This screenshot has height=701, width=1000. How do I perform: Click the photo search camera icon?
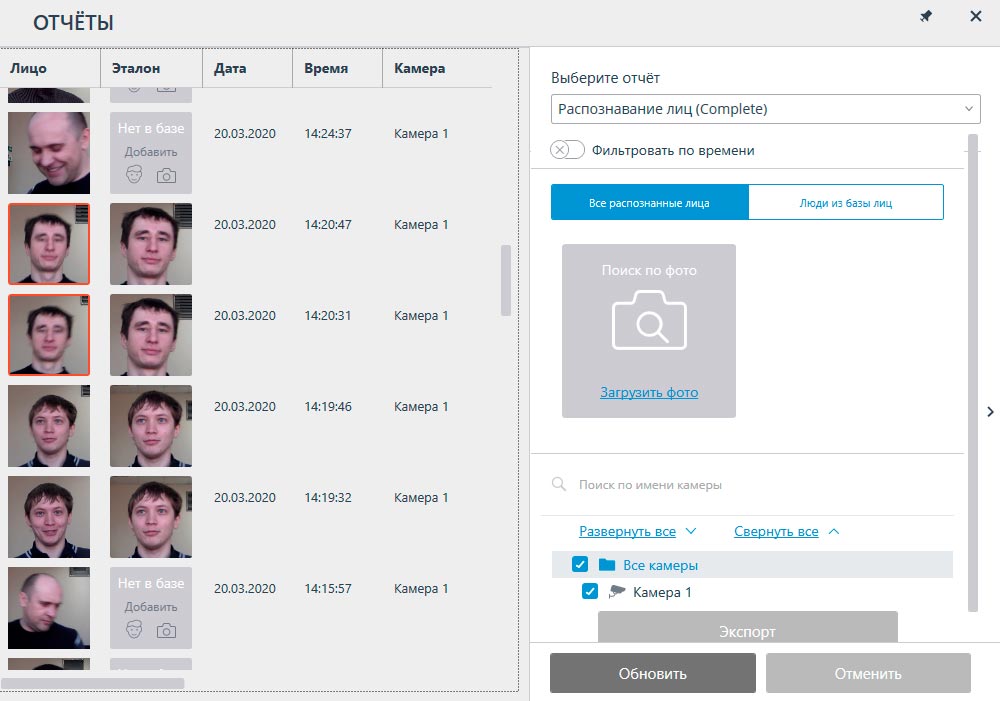tap(649, 320)
